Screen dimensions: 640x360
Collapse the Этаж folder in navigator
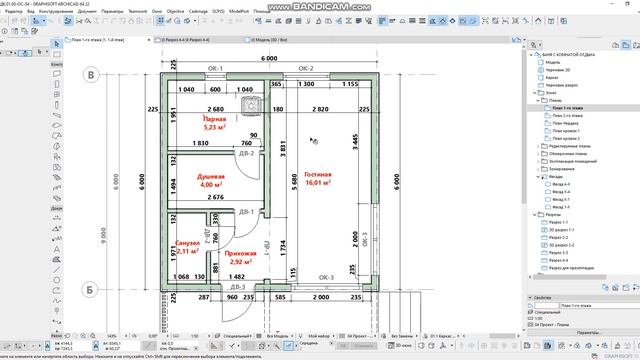click(534, 93)
